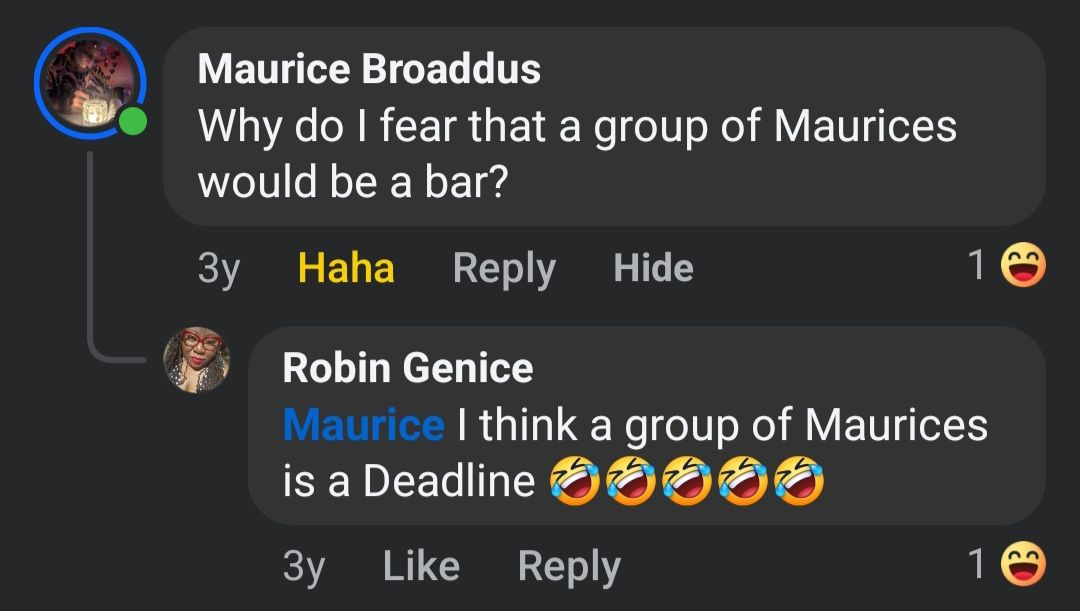Image resolution: width=1080 pixels, height=611 pixels.
Task: Like Robin Genice's reply
Action: [x=421, y=566]
